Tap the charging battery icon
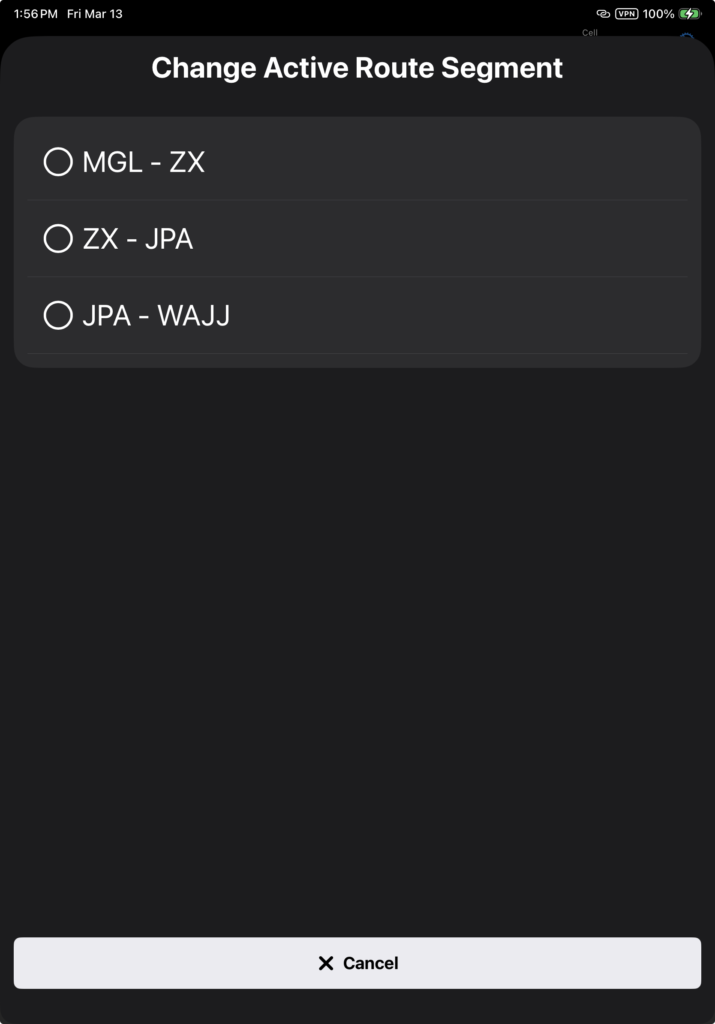 [690, 14]
